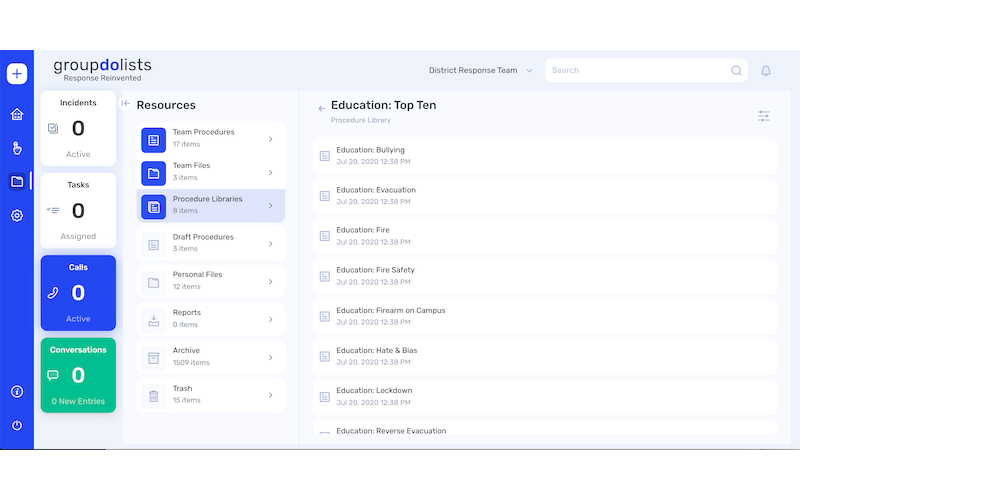Click the Personal Files folder icon
1000x500 pixels.
coord(154,283)
